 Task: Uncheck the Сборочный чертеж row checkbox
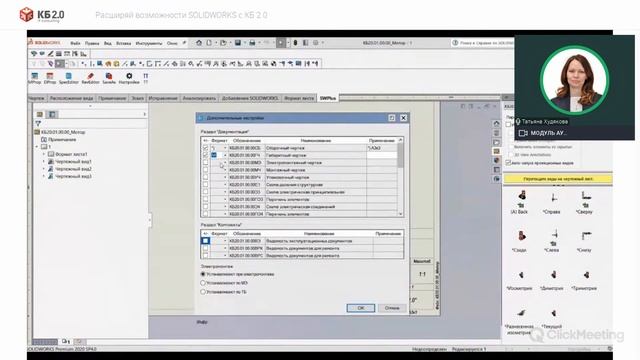205,148
